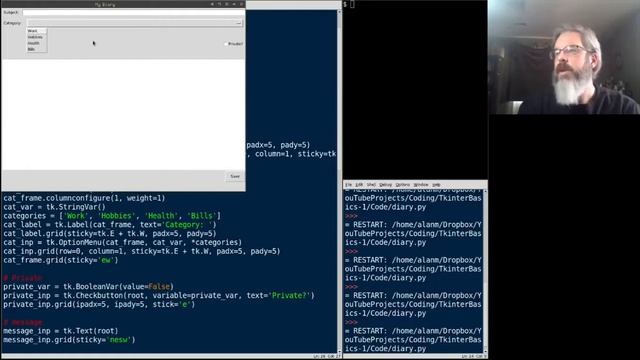Click the IDLE shell vertical scrollbar
The image size is (640, 360).
(x=485, y=271)
